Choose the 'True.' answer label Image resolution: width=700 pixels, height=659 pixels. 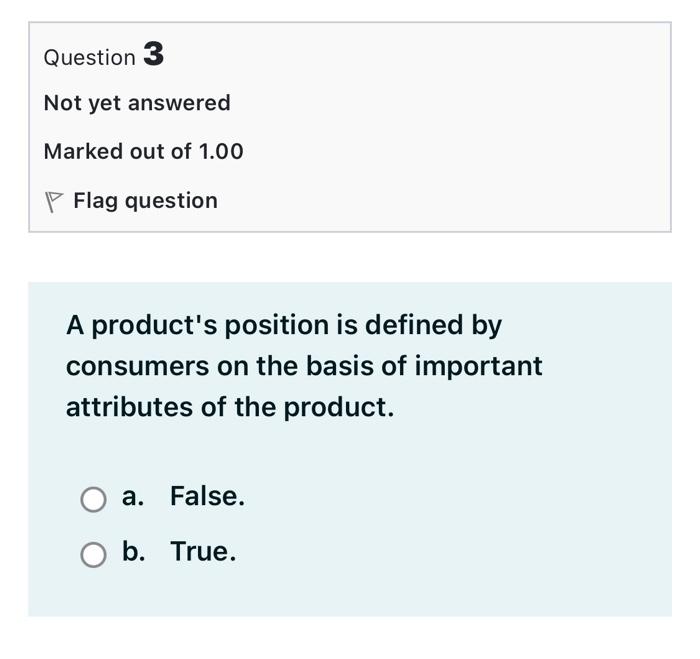pos(203,551)
